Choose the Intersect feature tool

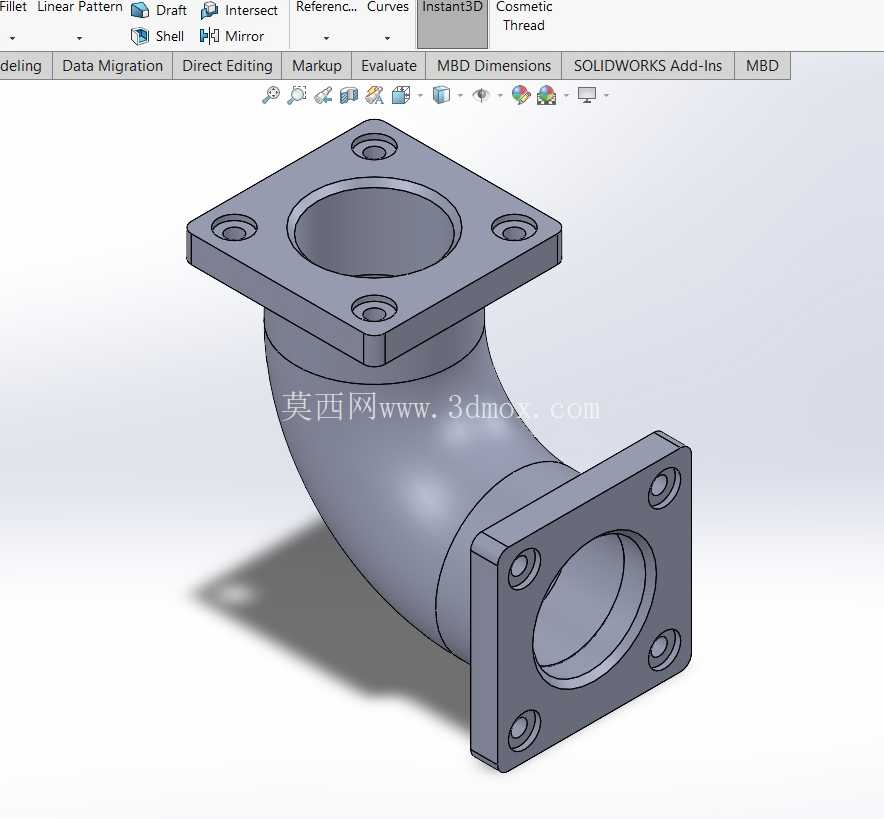(x=239, y=10)
